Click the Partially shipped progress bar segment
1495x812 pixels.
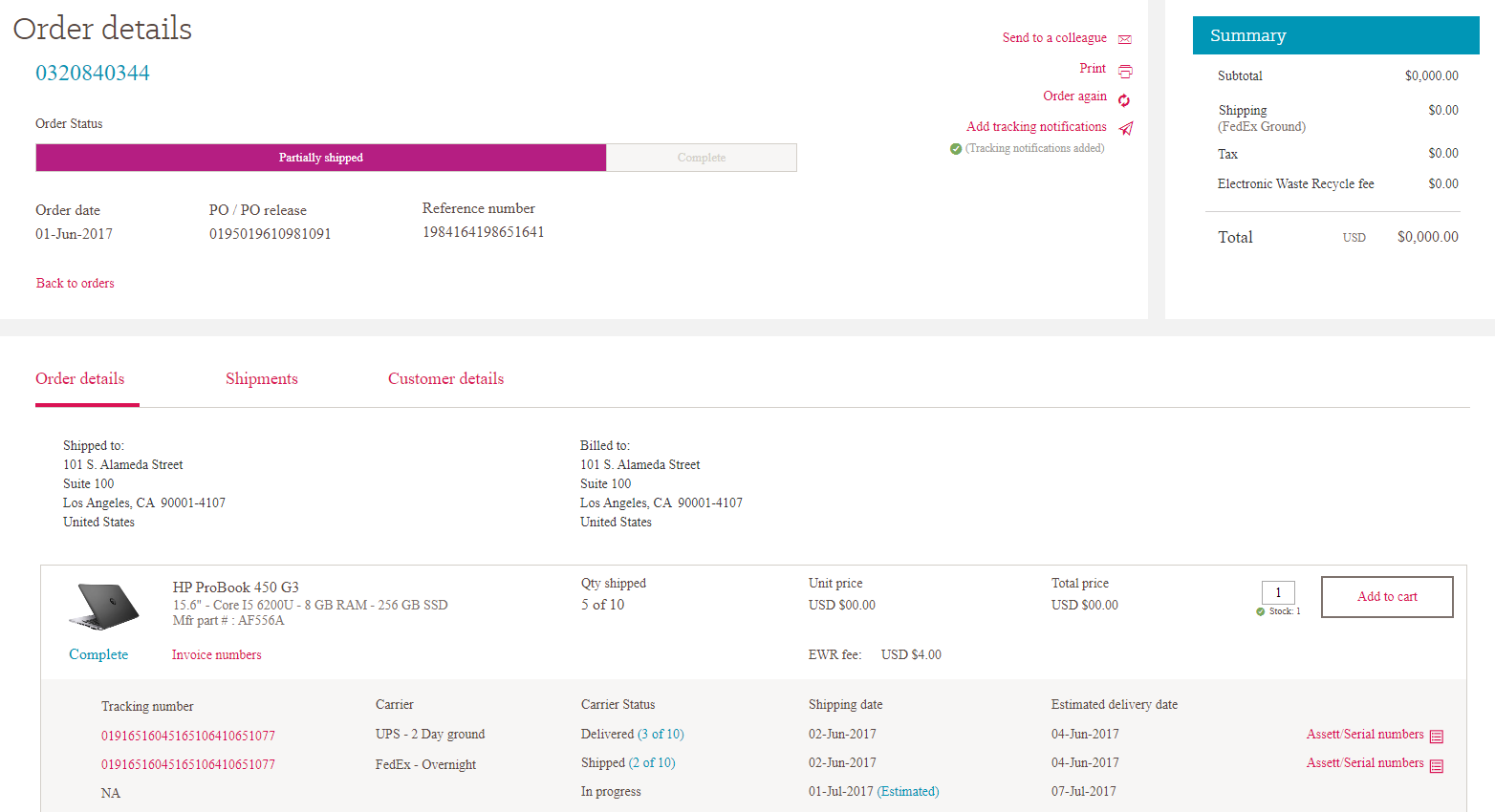[x=320, y=158]
